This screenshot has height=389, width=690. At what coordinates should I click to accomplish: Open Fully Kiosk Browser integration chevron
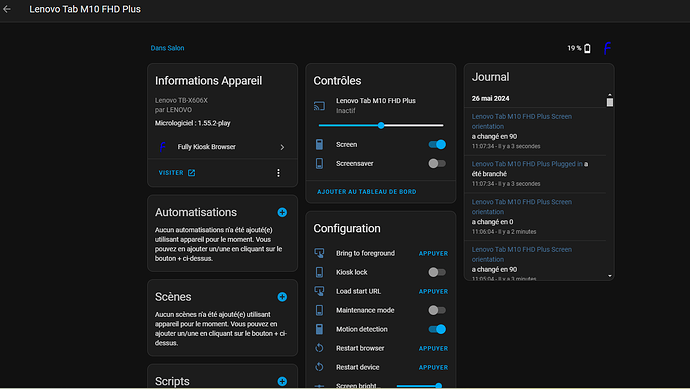pyautogui.click(x=282, y=147)
